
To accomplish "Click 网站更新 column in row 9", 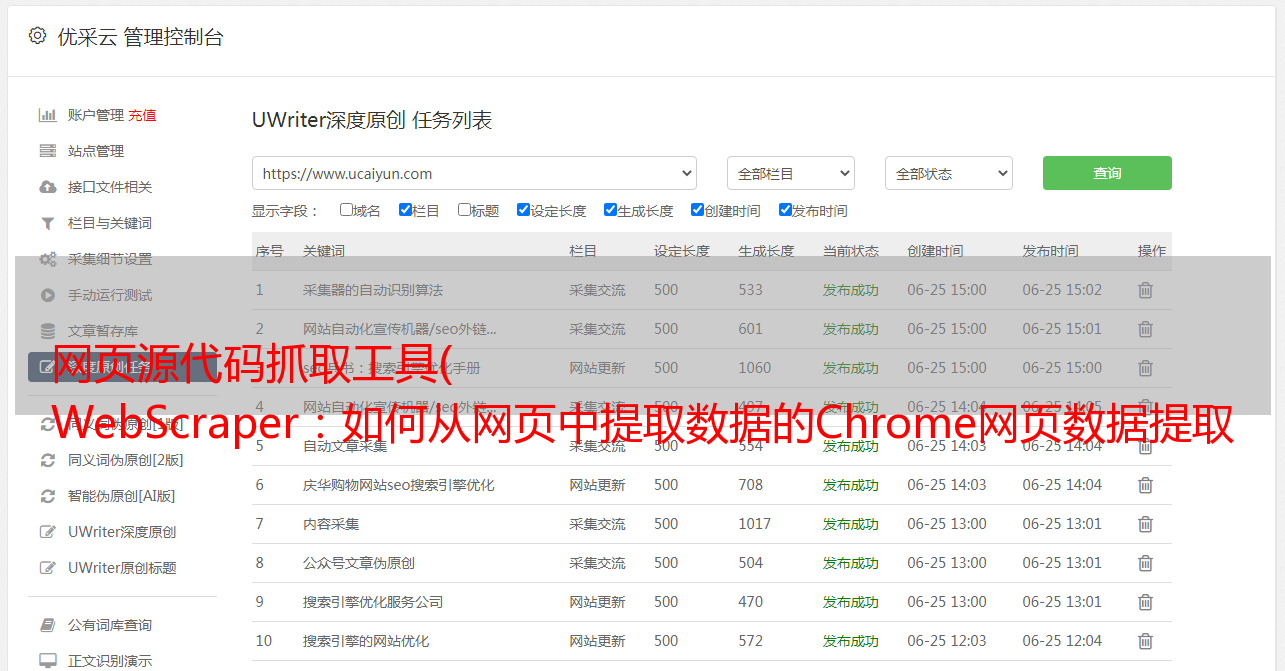I will (x=598, y=602).
